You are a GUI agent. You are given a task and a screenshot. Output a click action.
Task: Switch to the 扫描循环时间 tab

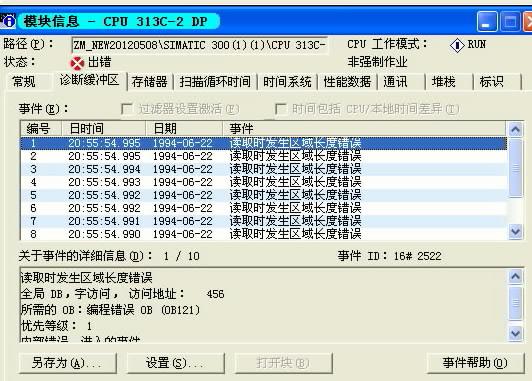coord(215,82)
